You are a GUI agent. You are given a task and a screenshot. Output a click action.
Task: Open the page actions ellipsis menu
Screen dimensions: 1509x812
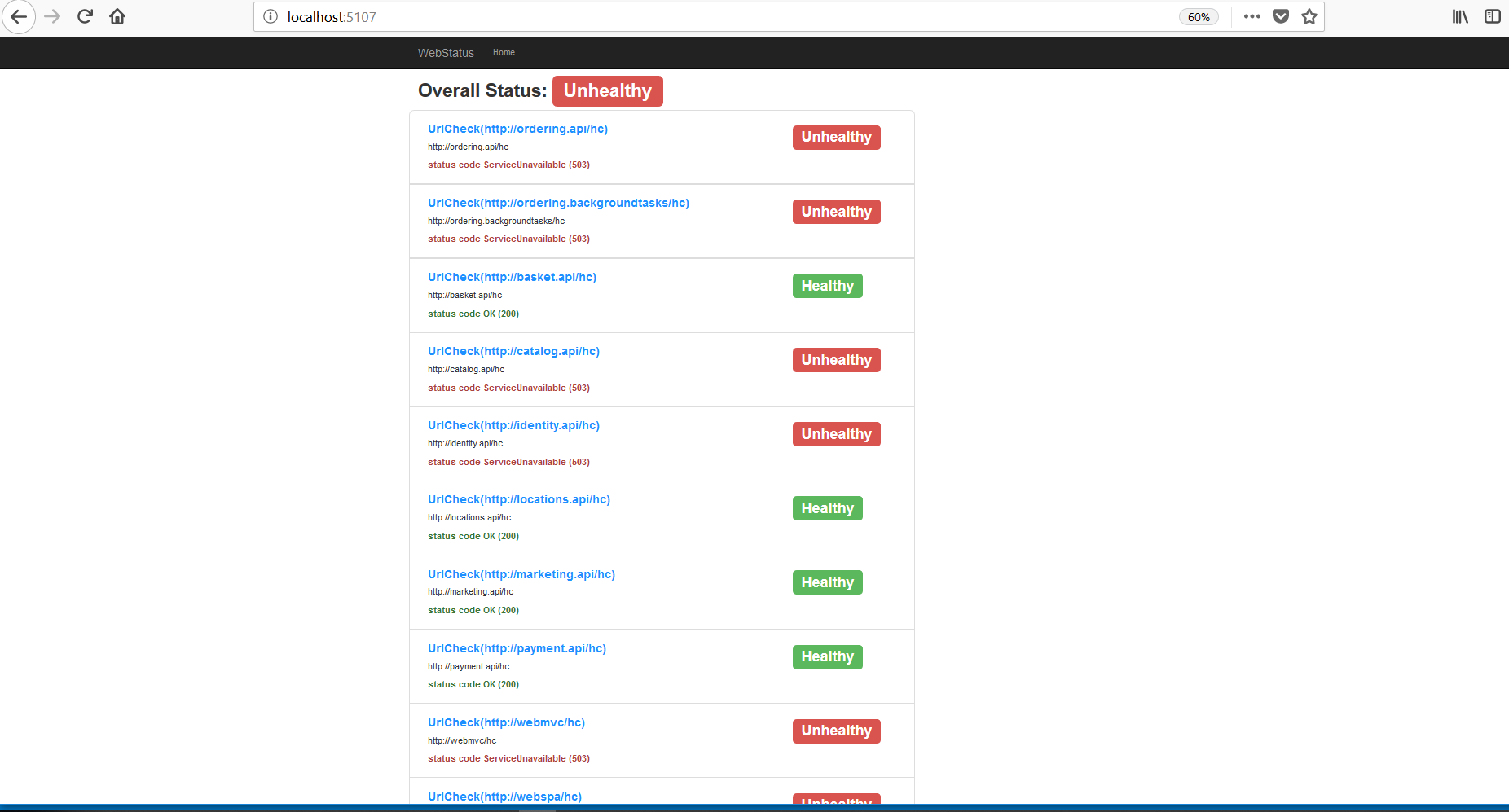1252,16
